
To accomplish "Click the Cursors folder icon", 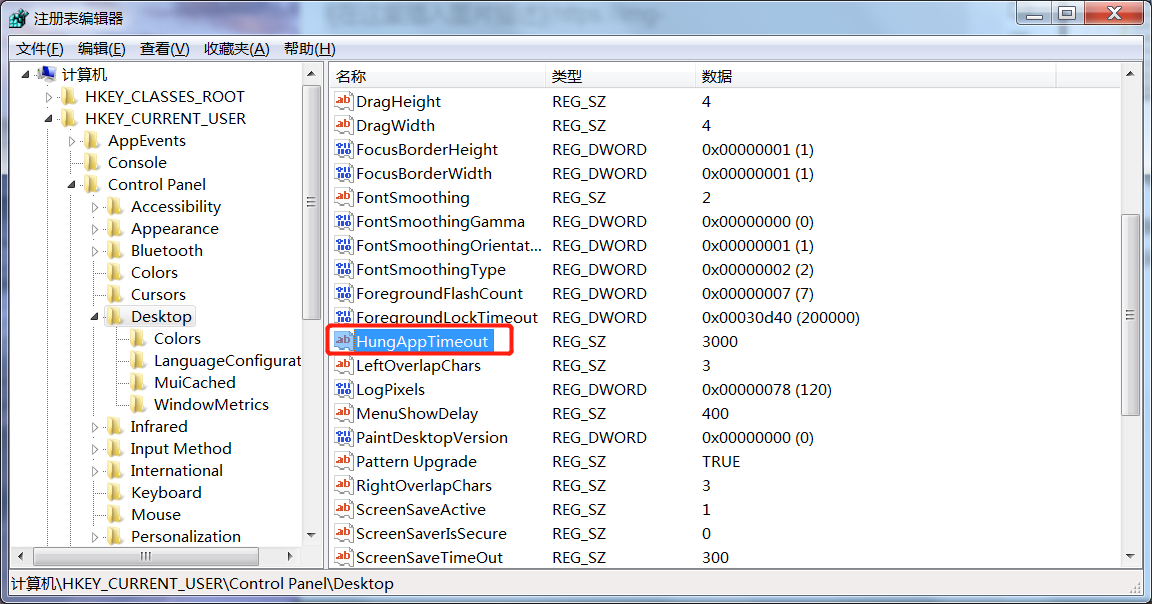I will [115, 295].
